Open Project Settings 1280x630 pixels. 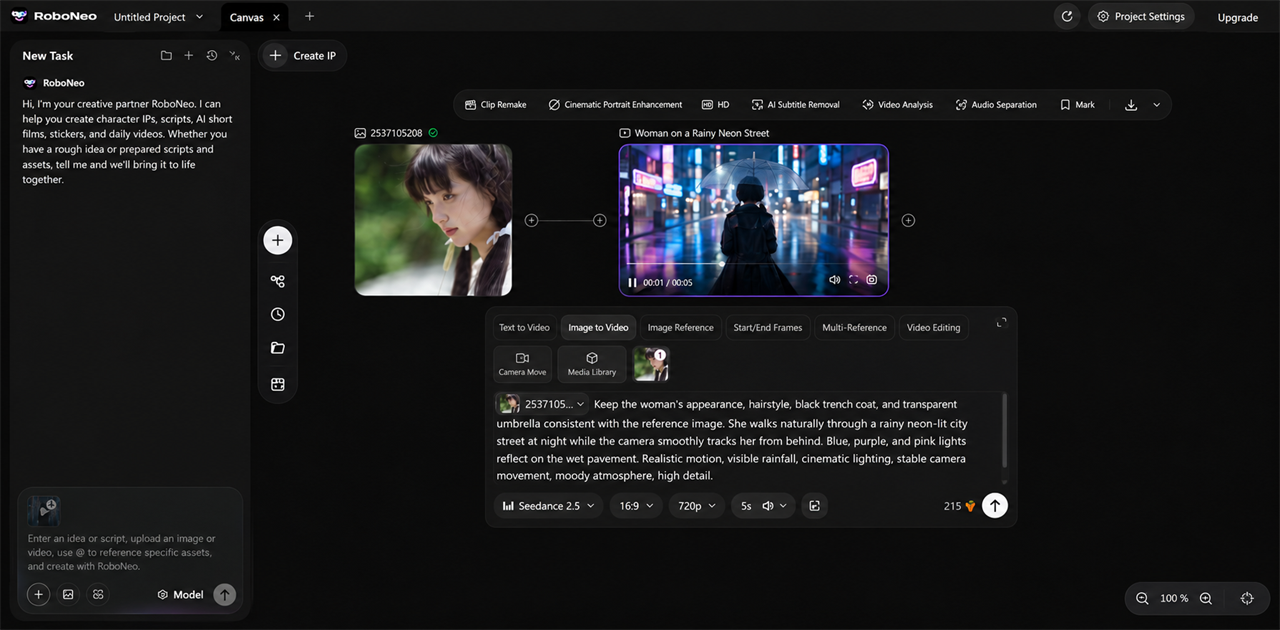[1141, 16]
